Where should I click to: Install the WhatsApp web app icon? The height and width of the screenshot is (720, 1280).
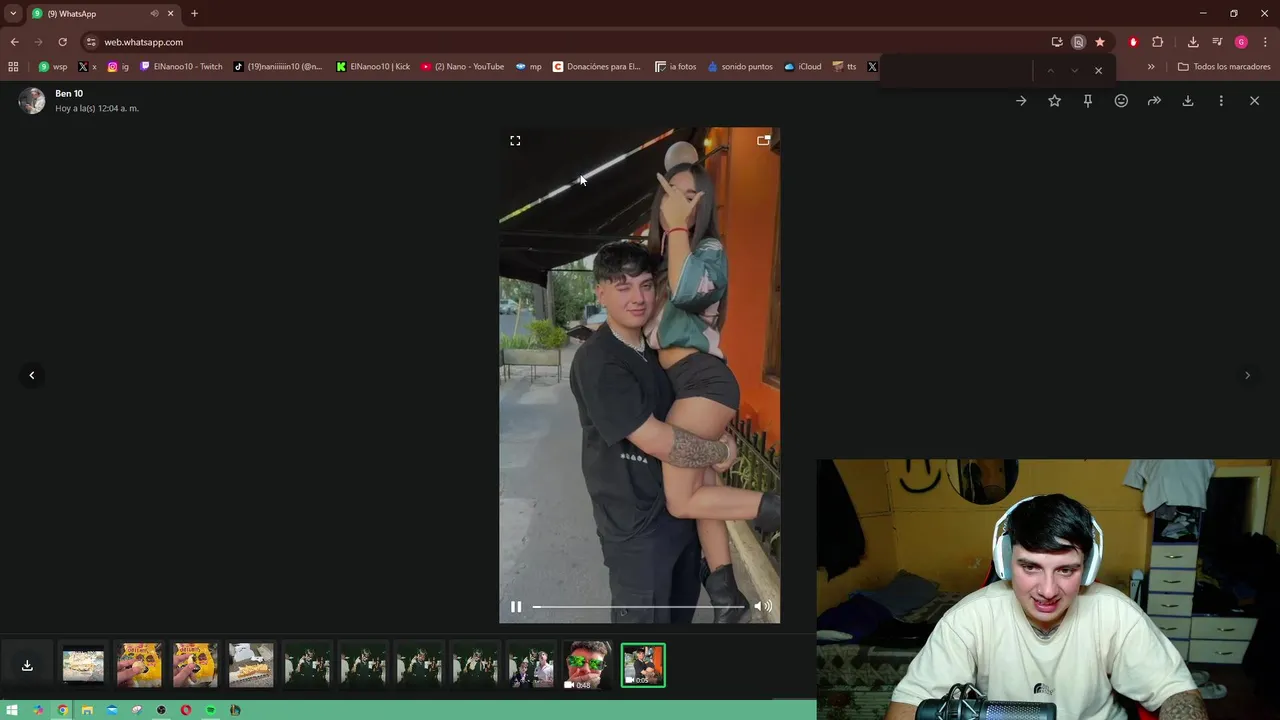coord(1057,42)
